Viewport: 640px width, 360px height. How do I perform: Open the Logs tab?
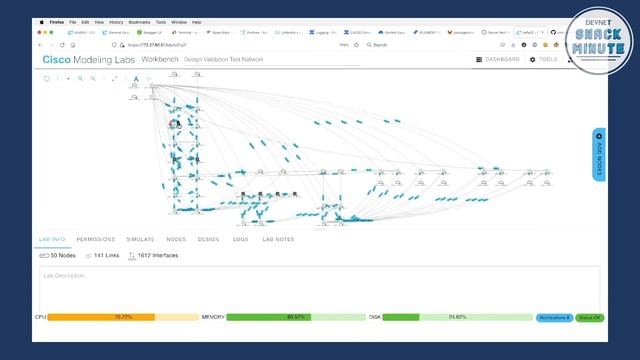click(240, 239)
